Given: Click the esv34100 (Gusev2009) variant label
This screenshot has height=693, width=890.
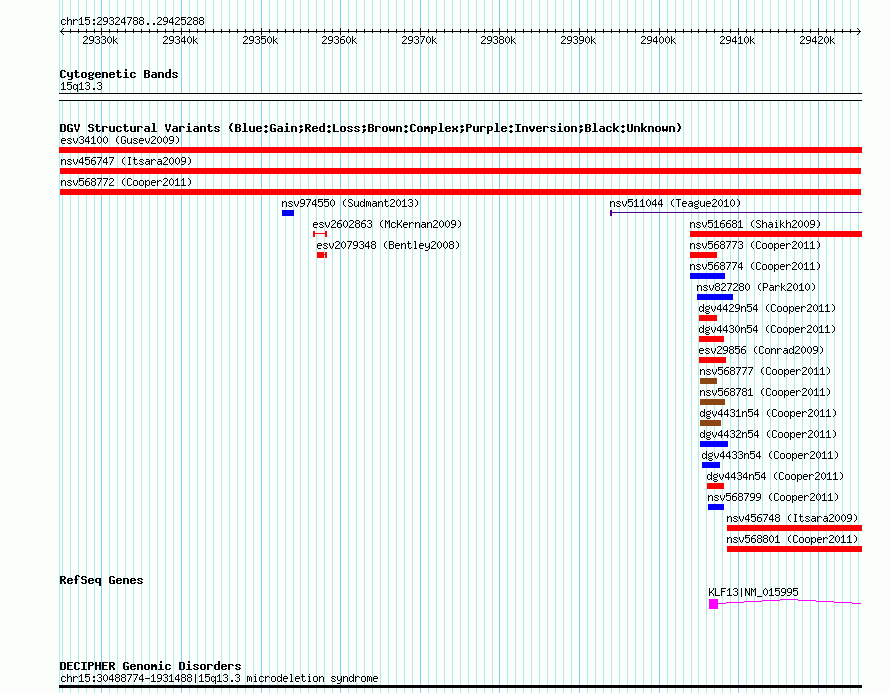Looking at the screenshot, I should (120, 140).
